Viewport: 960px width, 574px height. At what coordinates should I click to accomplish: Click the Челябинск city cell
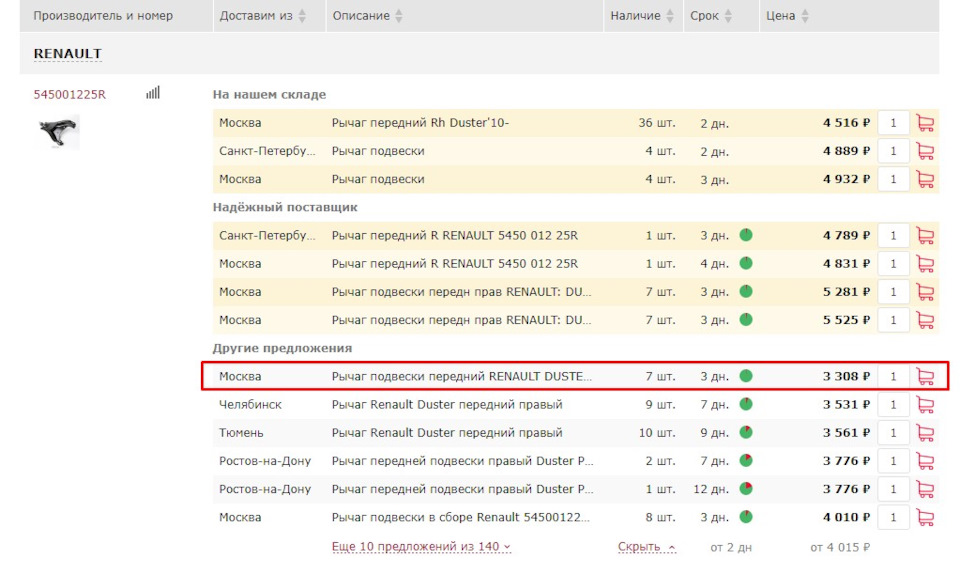click(250, 404)
